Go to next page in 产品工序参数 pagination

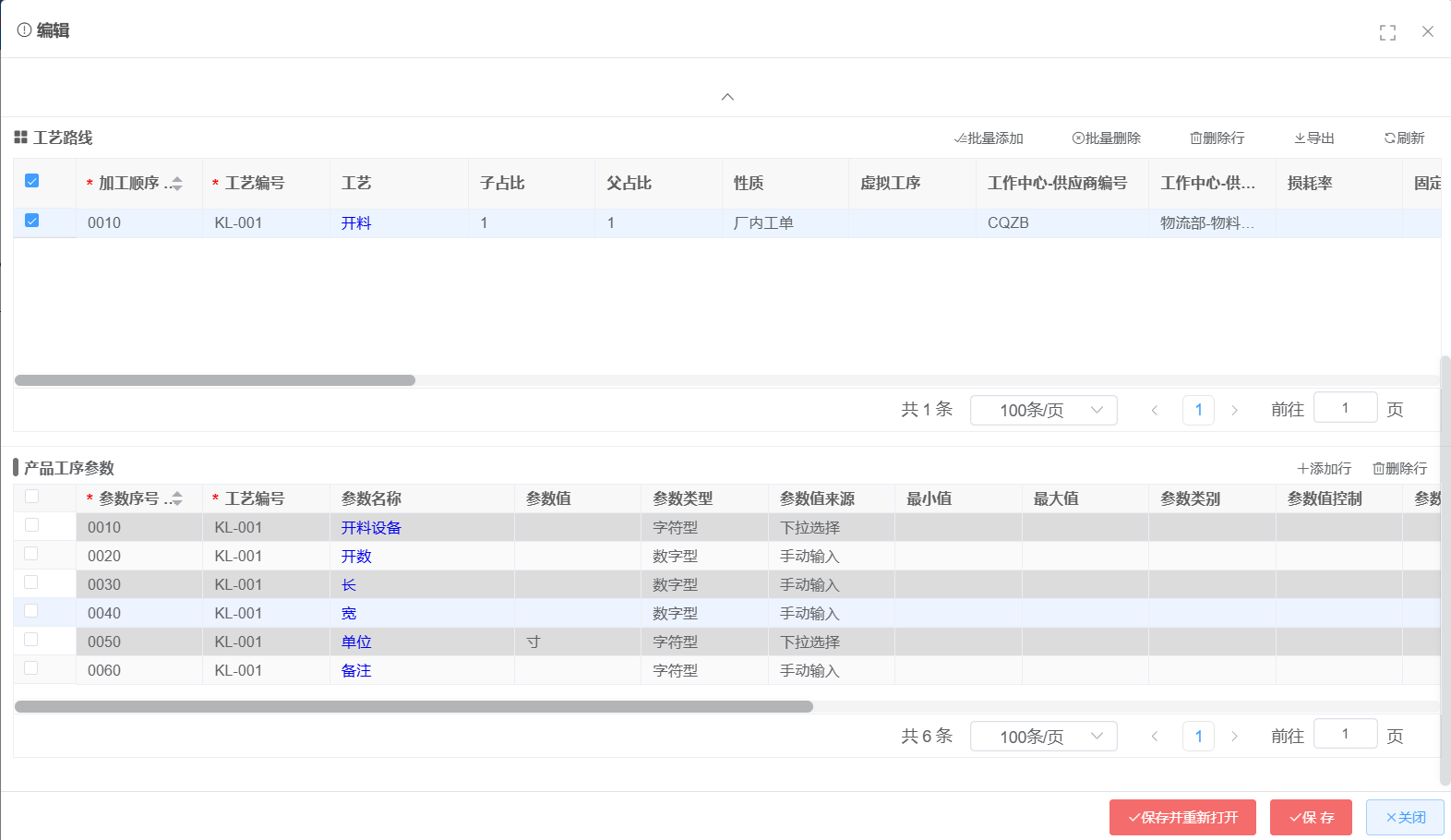click(x=1234, y=737)
